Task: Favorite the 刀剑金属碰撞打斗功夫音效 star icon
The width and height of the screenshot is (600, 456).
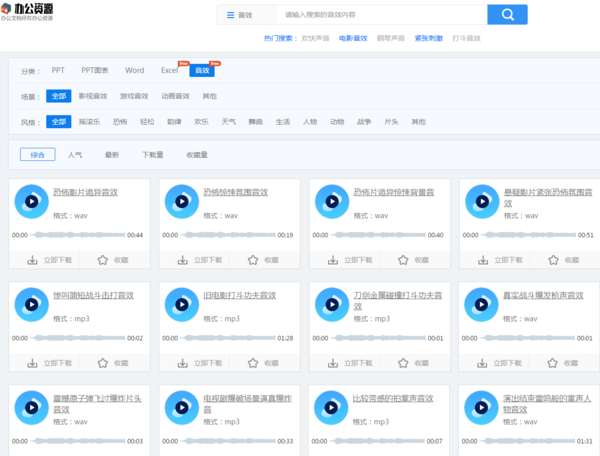Action: point(403,363)
